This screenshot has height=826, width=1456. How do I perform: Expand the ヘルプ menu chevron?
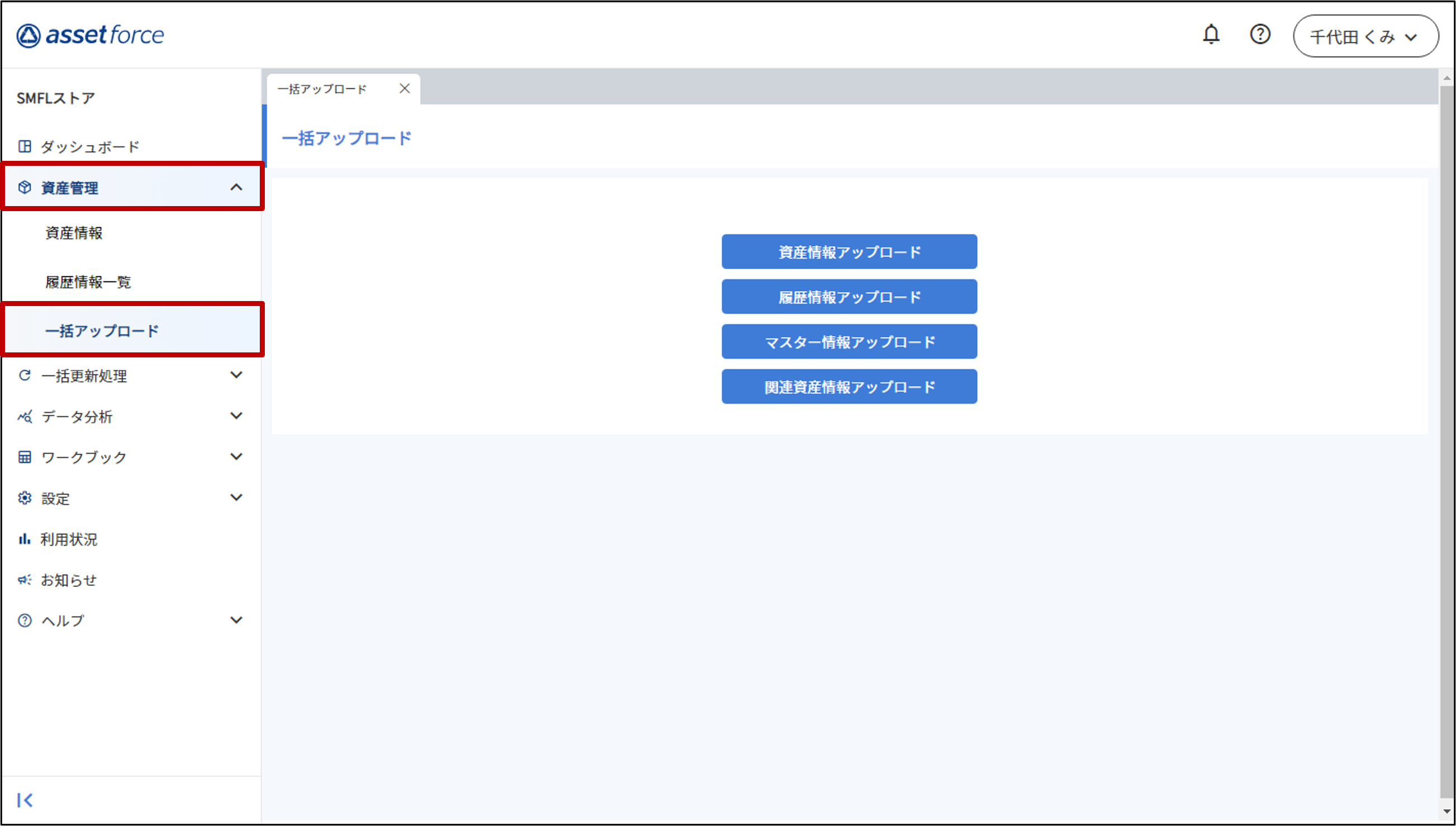tap(236, 619)
